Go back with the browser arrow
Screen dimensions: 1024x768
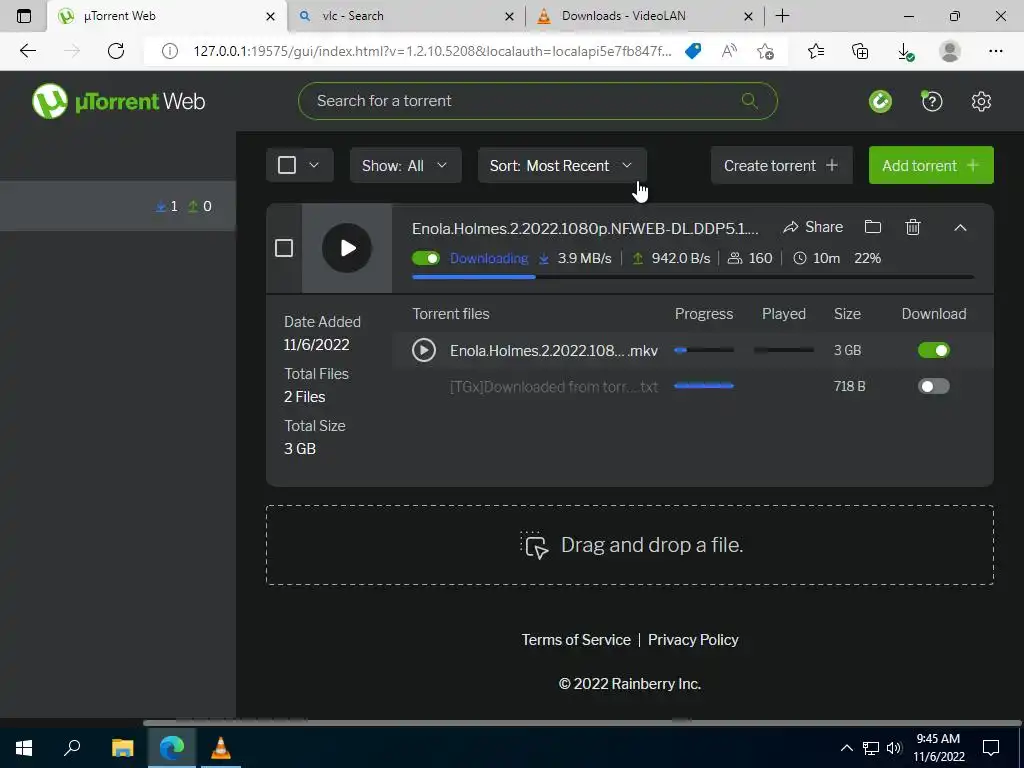pos(27,51)
